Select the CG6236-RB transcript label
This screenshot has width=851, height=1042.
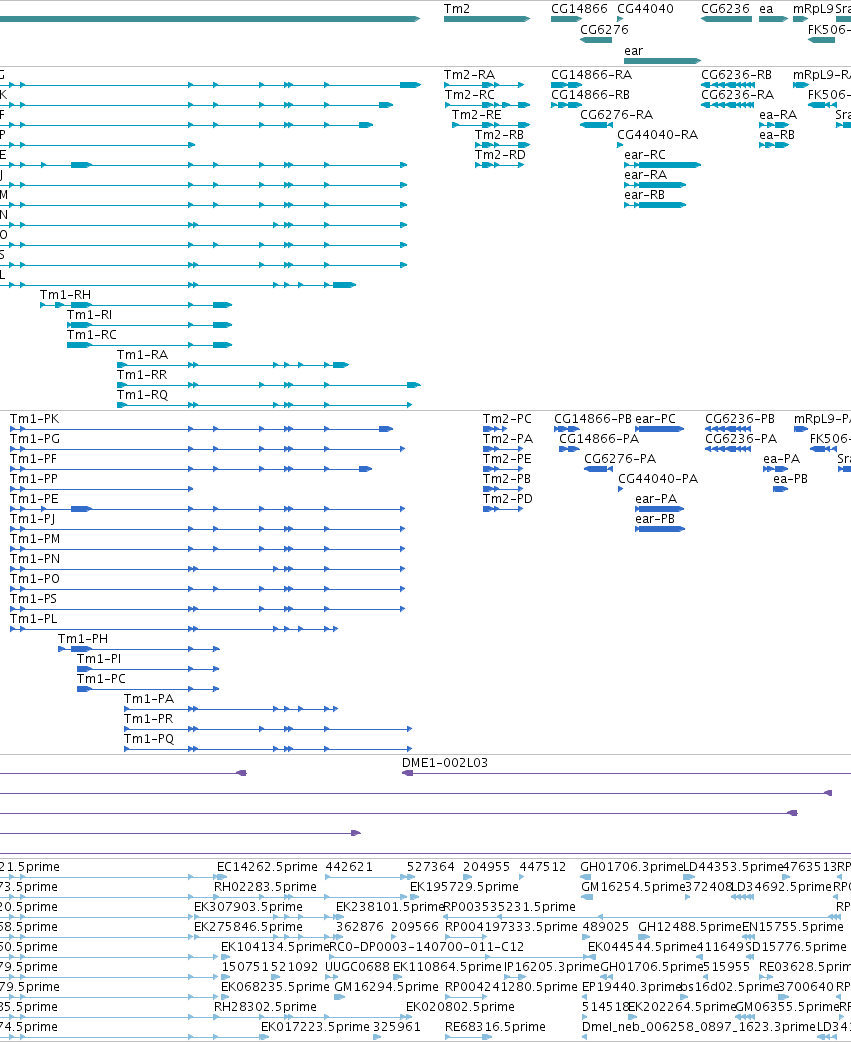pyautogui.click(x=736, y=74)
